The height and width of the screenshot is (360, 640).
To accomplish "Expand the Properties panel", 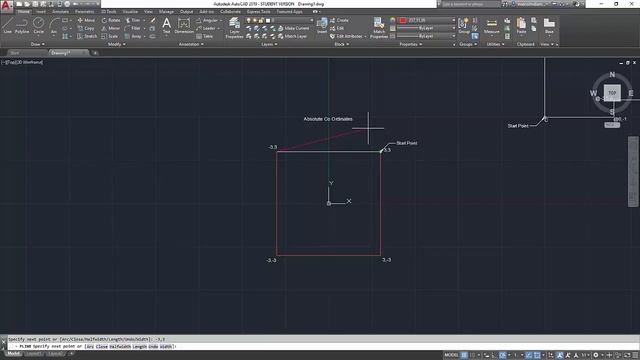I will tap(411, 44).
